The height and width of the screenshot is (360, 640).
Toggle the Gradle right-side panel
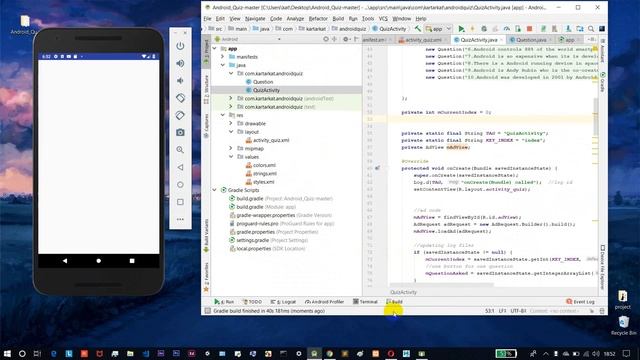(602, 82)
